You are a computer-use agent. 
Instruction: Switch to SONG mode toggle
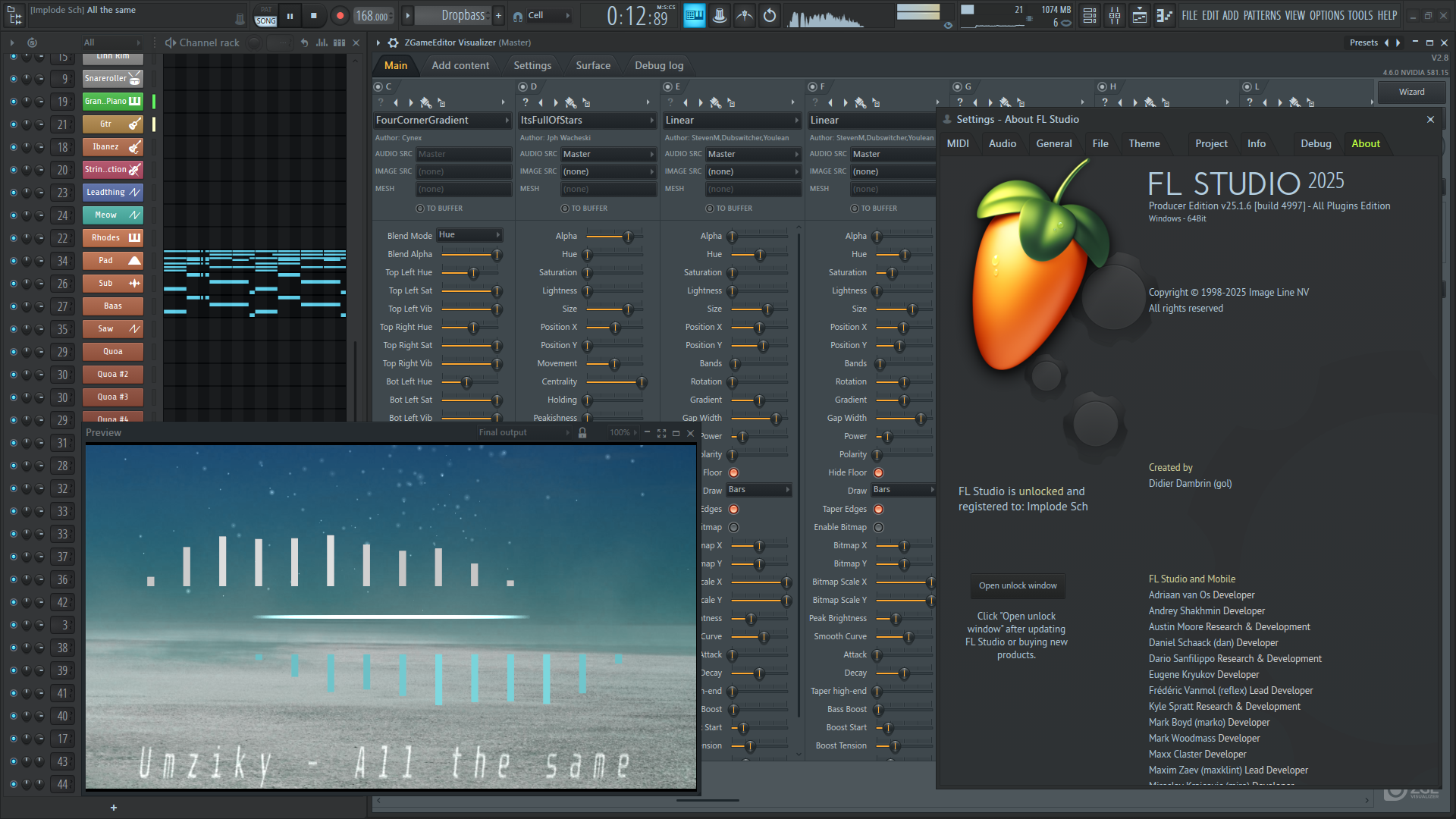(x=265, y=21)
